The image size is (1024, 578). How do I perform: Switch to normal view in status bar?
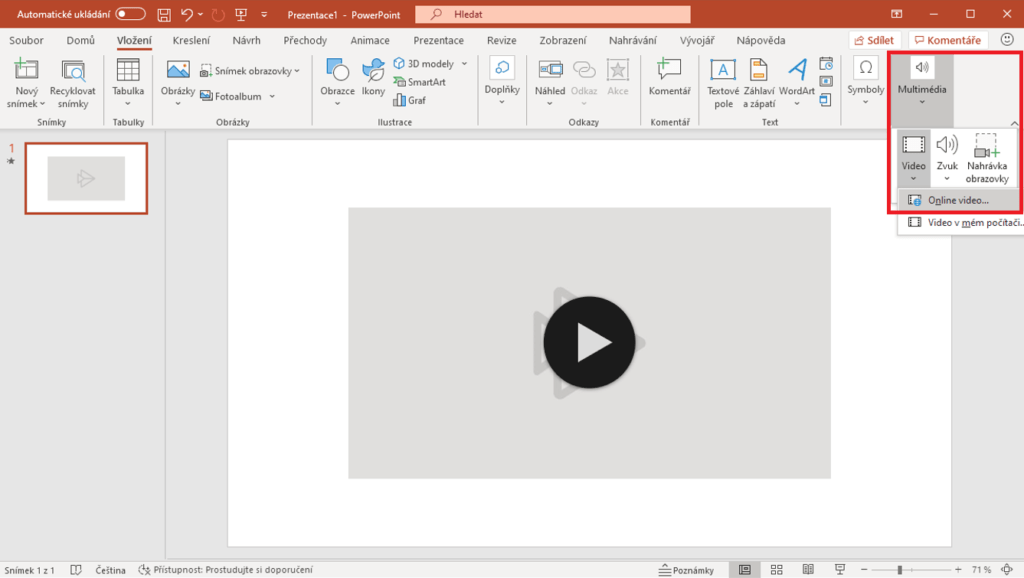point(745,570)
